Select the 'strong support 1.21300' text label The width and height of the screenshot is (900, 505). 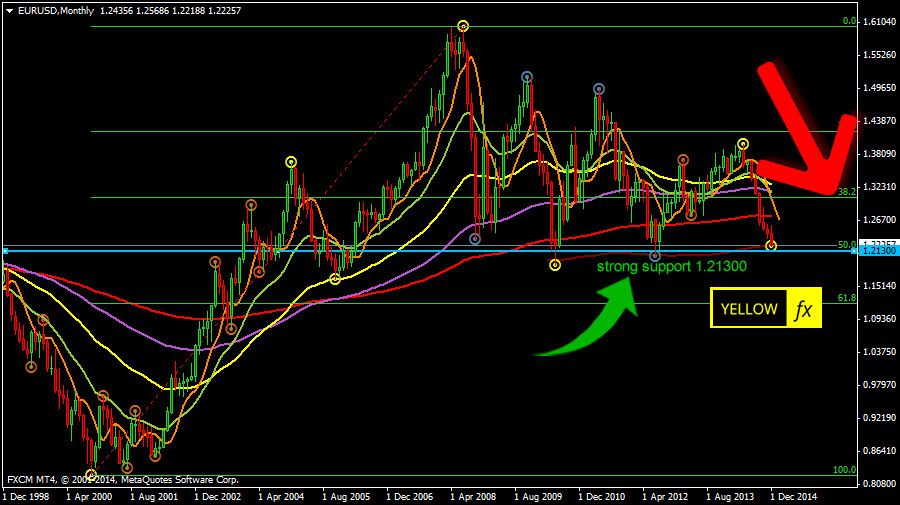tap(658, 267)
